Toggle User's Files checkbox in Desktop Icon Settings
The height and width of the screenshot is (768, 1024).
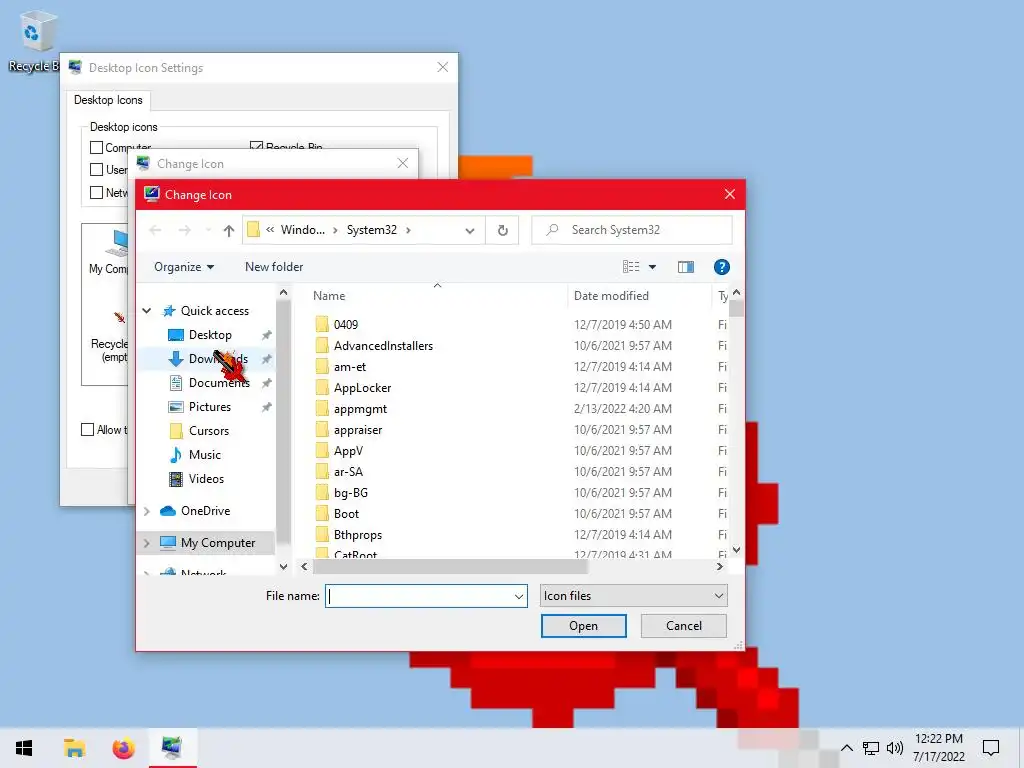coord(97,170)
